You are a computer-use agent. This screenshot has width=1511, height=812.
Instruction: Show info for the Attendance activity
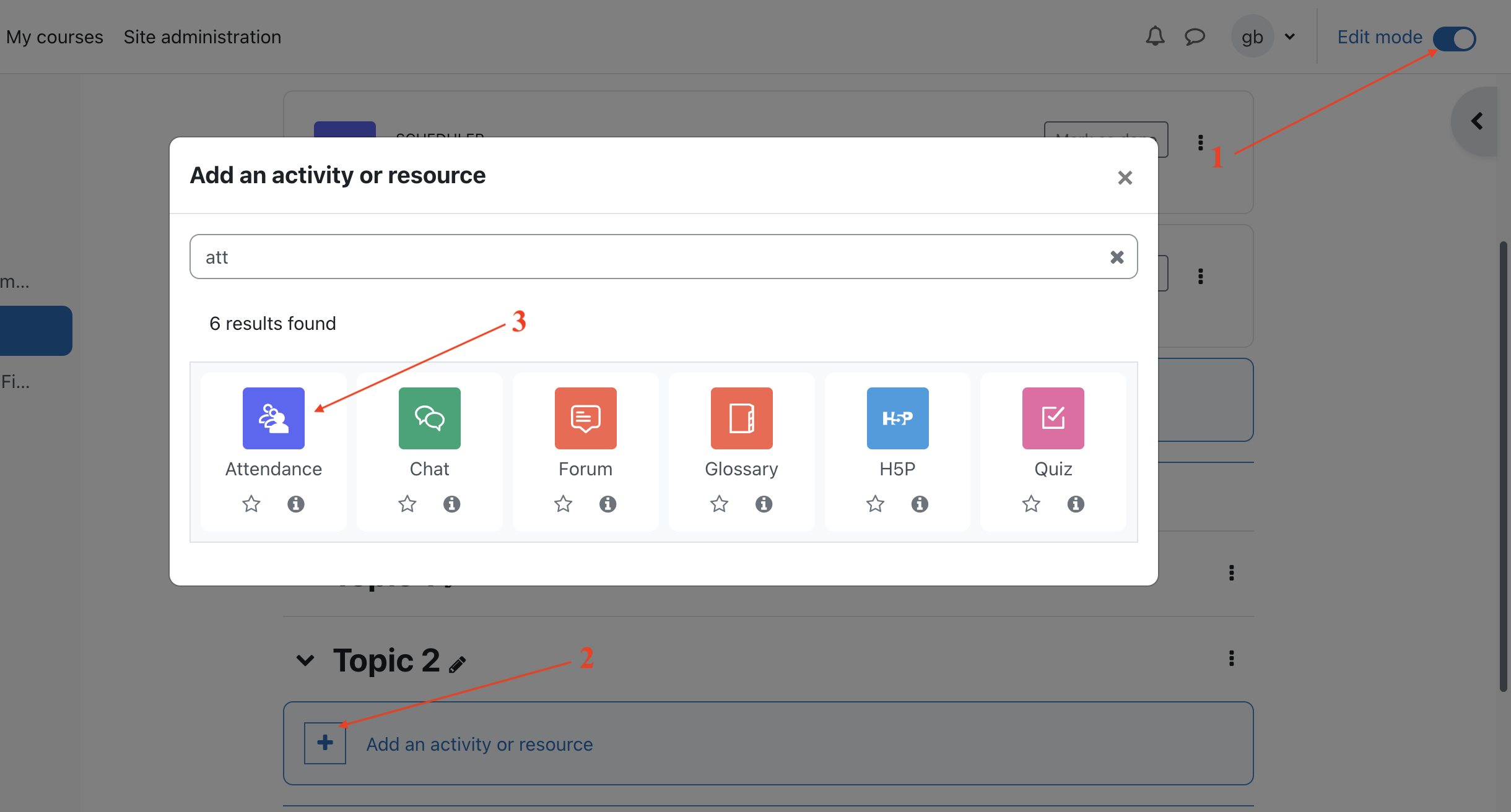[296, 504]
